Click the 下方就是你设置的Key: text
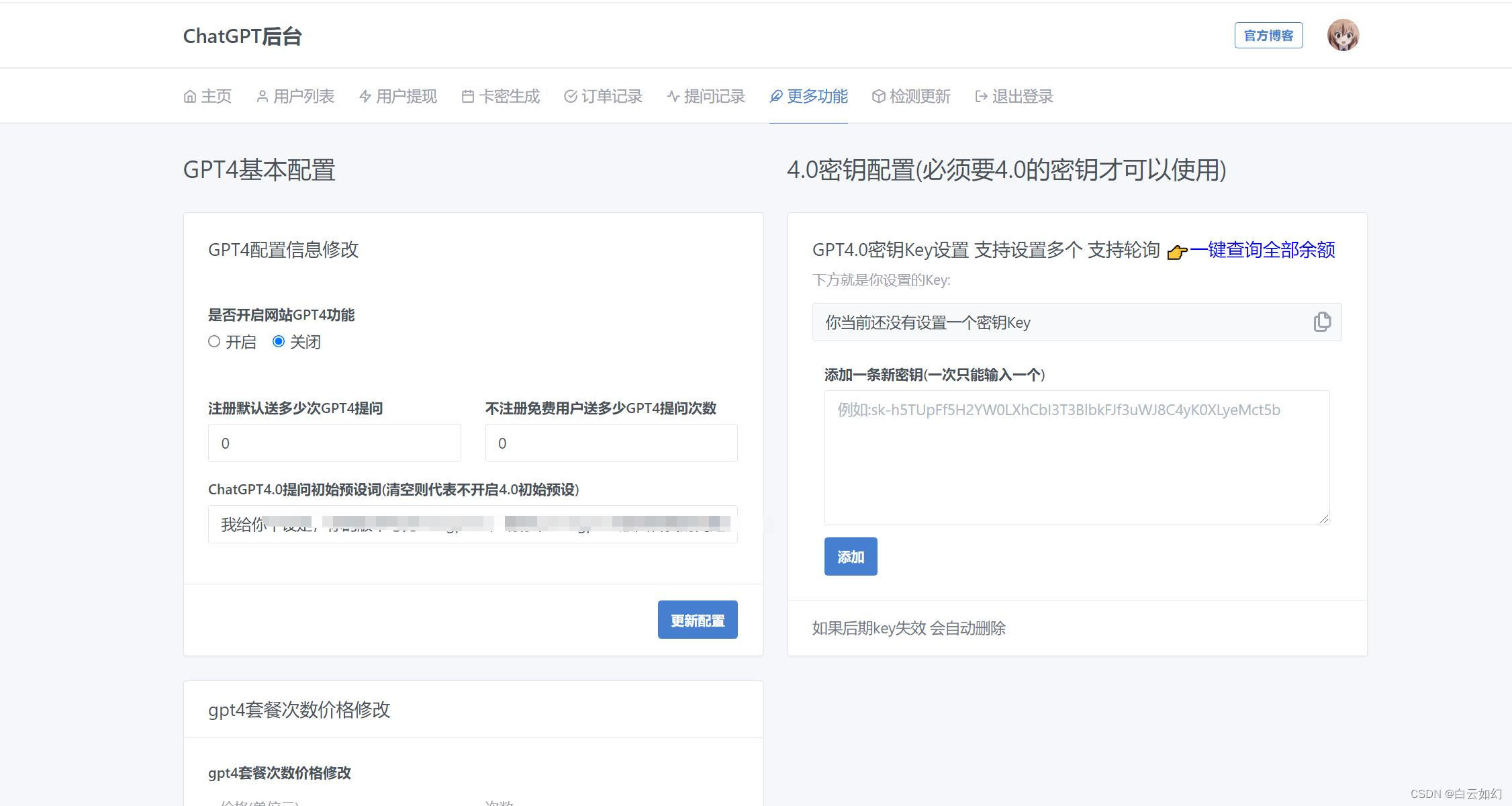This screenshot has height=806, width=1512. [x=882, y=280]
